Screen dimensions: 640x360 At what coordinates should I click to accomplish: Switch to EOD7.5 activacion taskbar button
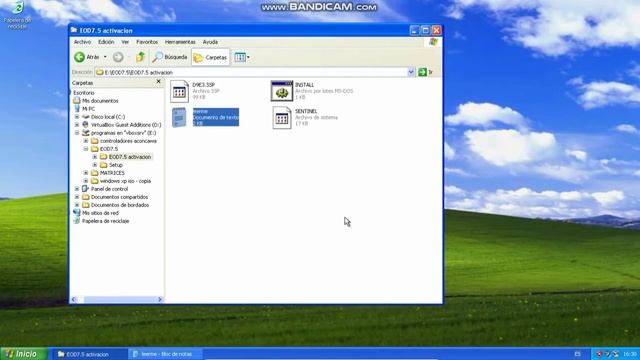pos(90,354)
